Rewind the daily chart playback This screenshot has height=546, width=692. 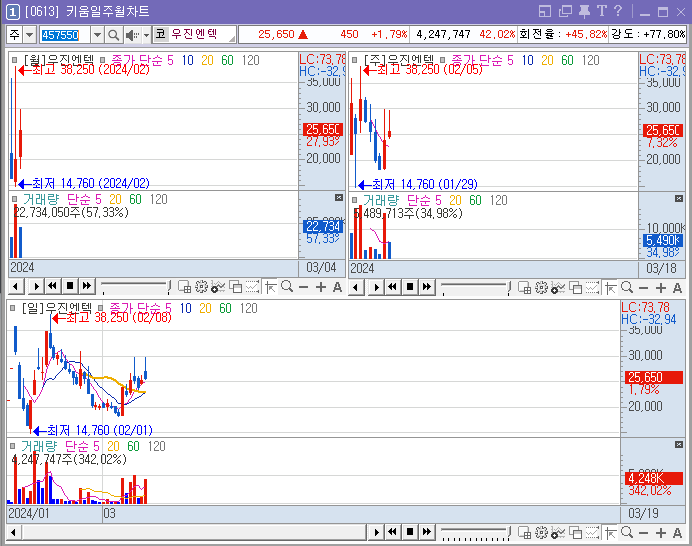[x=393, y=532]
